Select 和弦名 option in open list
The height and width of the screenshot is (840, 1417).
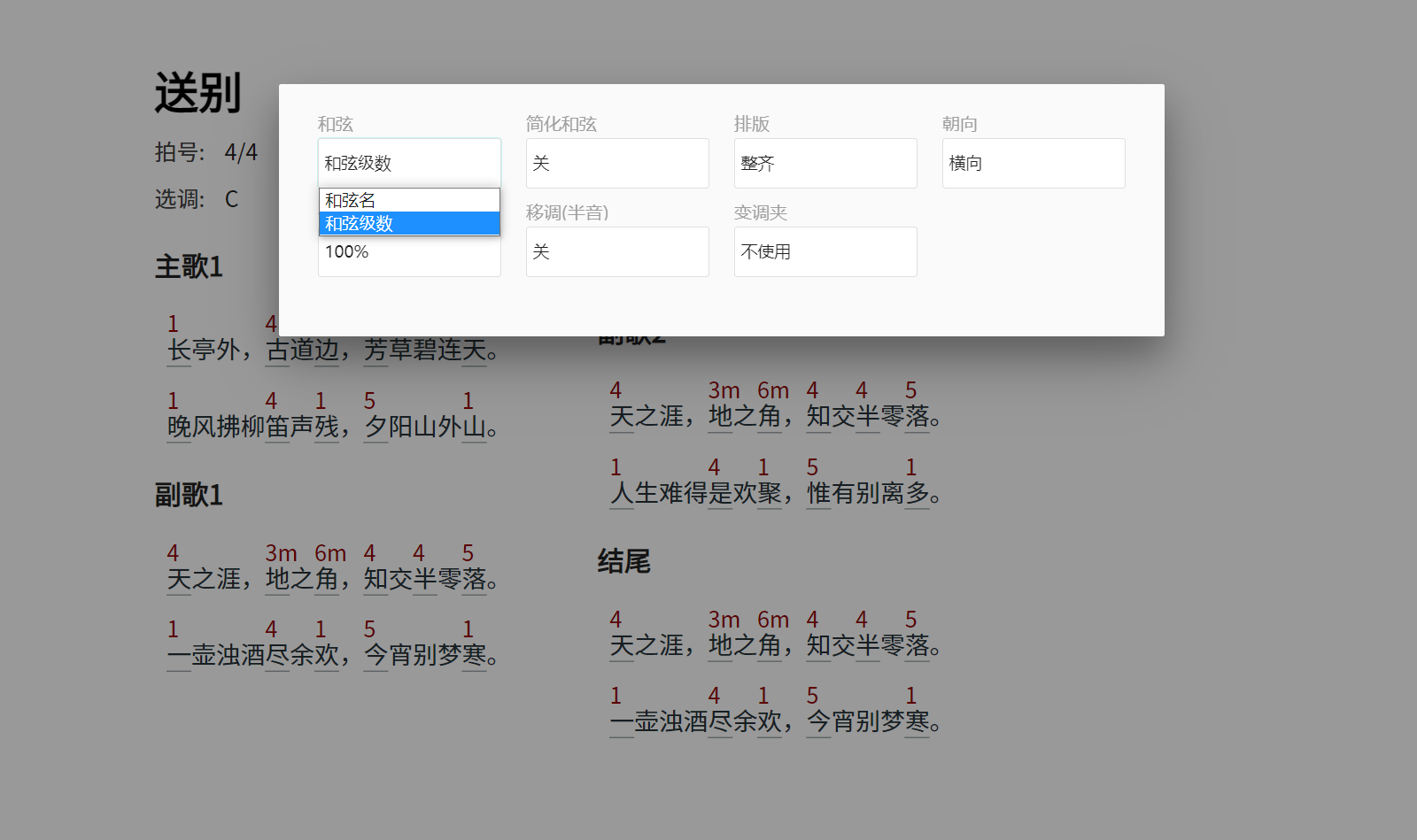click(408, 200)
